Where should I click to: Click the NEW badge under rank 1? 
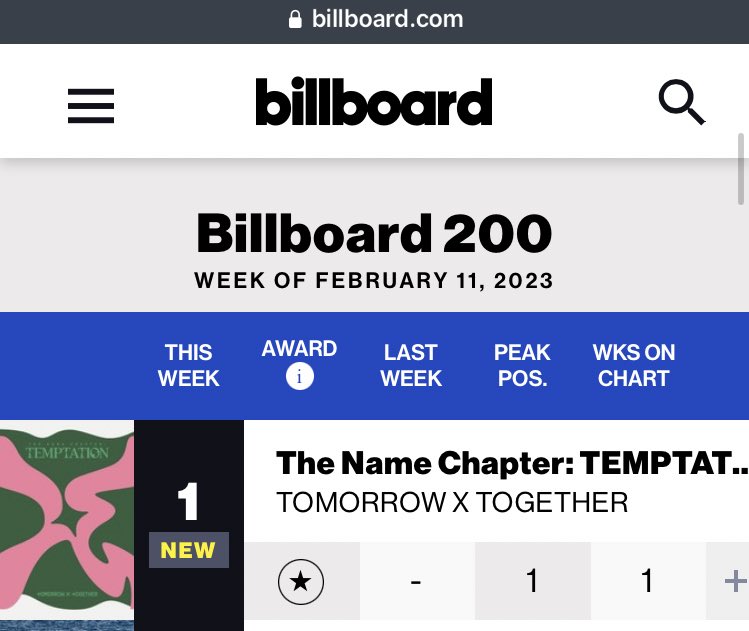tap(189, 550)
